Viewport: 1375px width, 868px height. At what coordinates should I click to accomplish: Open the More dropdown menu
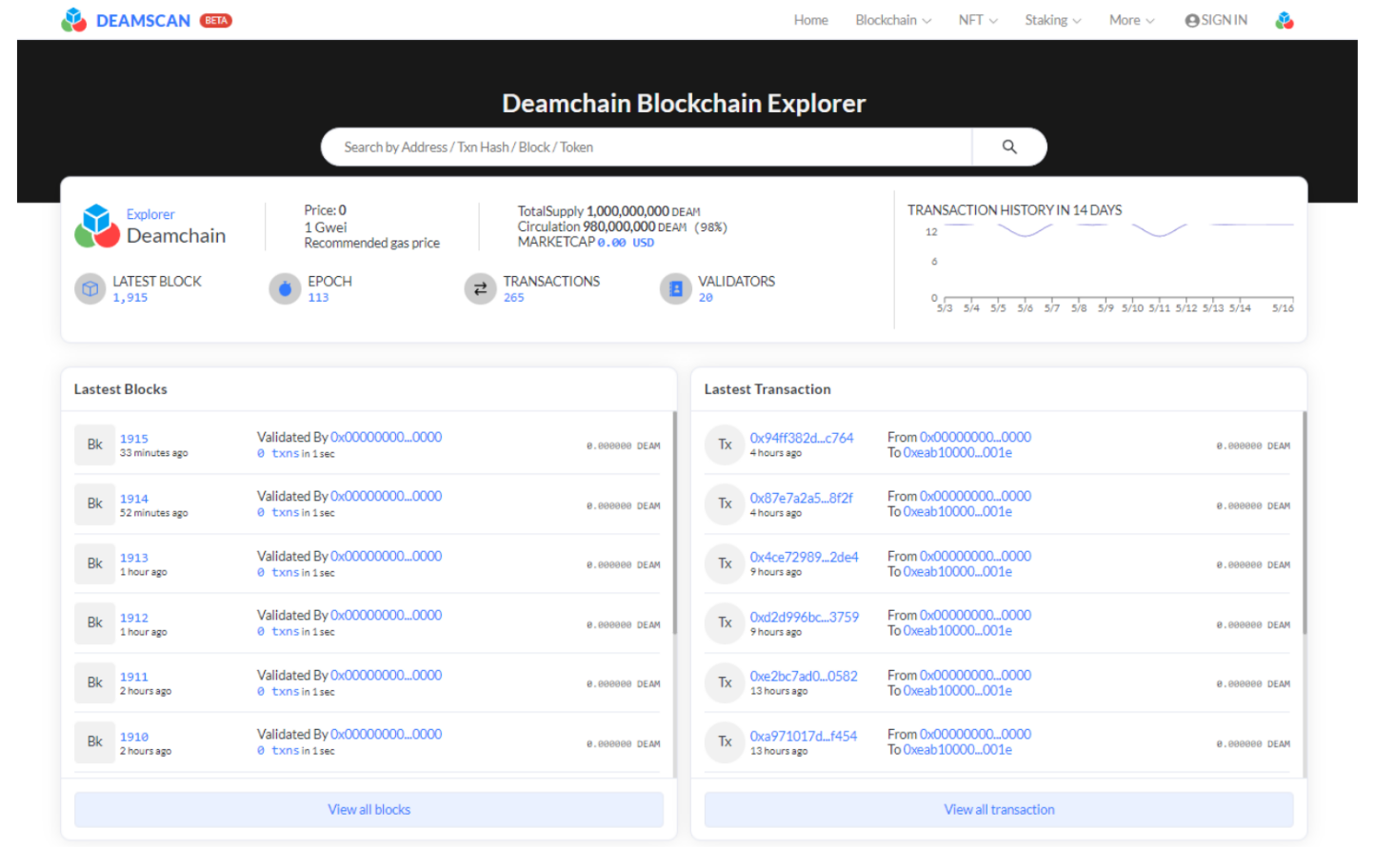point(1131,20)
